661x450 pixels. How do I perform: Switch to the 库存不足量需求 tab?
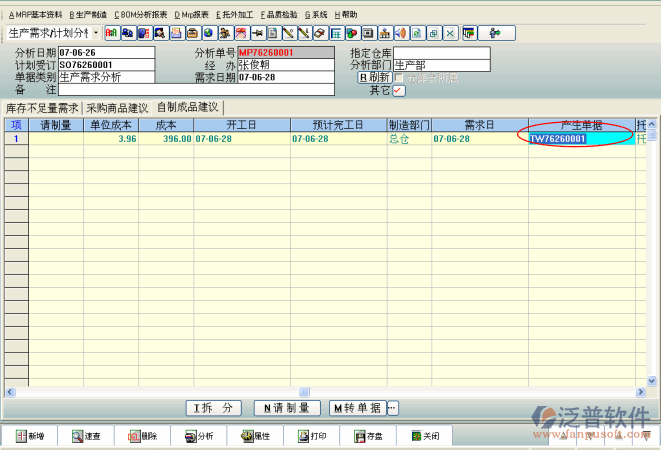tap(42, 107)
